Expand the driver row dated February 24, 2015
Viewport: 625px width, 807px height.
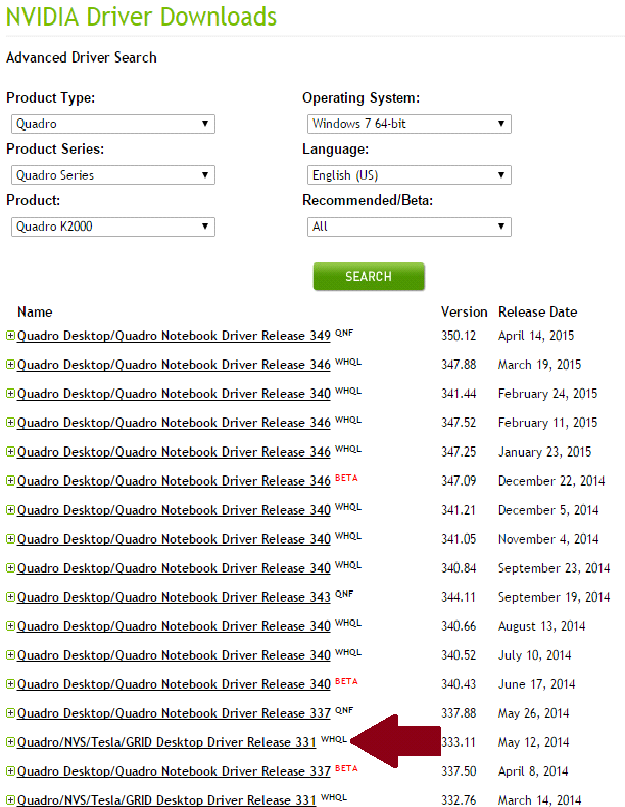coord(11,394)
